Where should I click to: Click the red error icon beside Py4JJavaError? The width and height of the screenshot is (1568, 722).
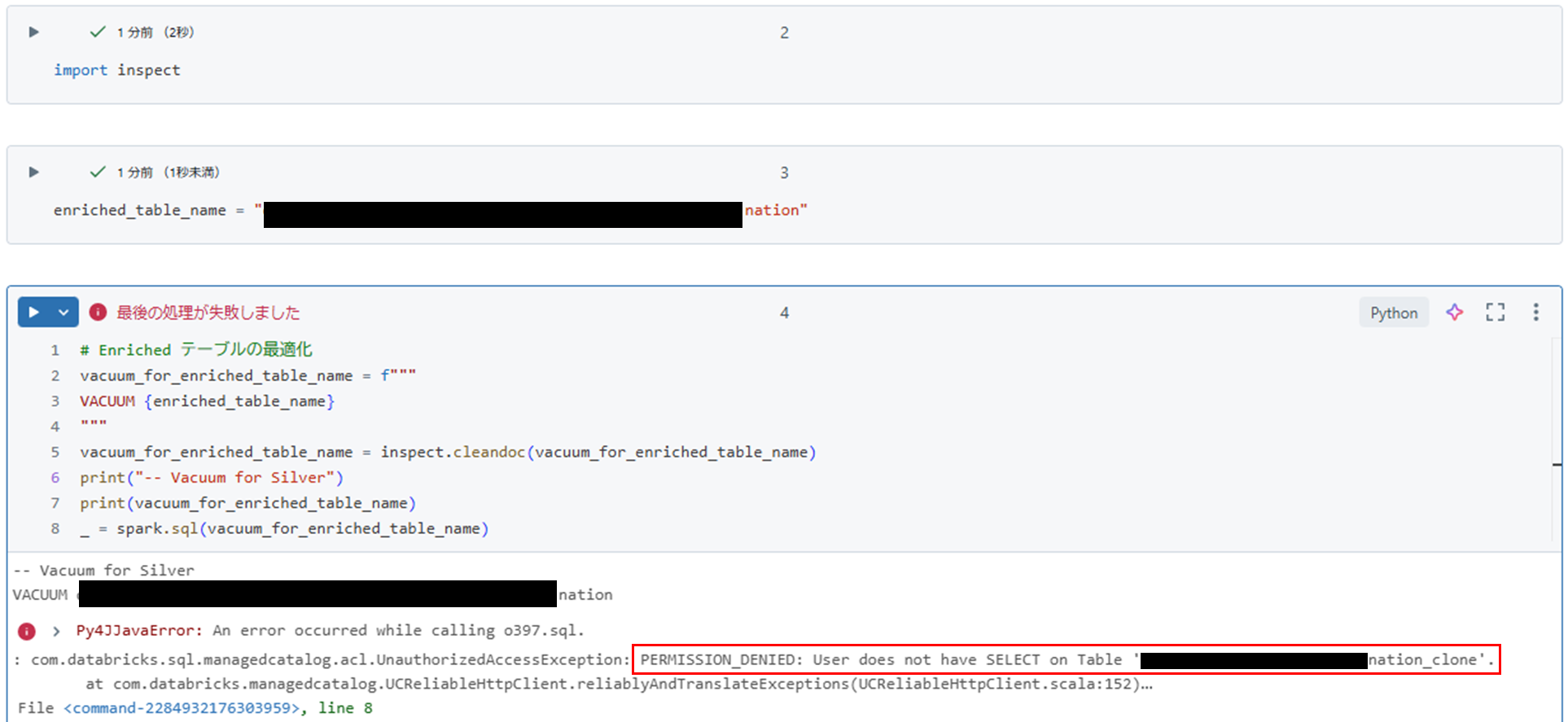pos(27,631)
